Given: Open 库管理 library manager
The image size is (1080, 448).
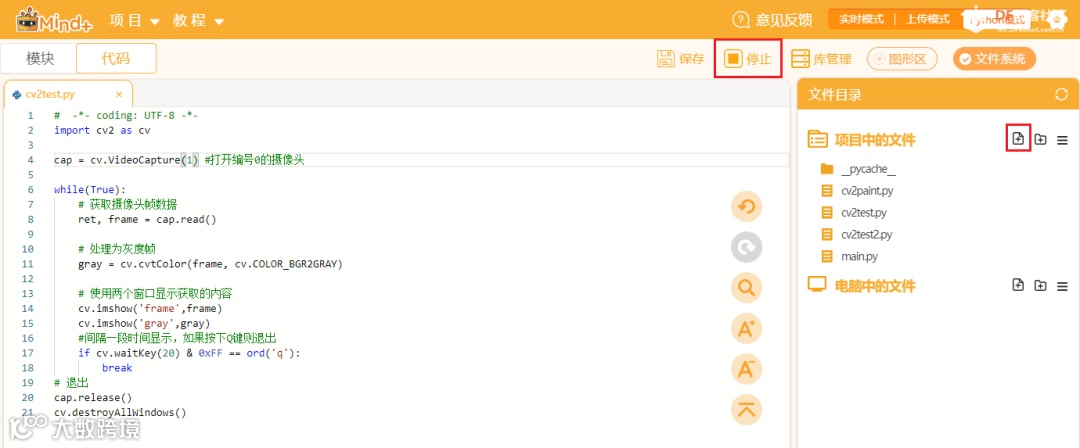Looking at the screenshot, I should [x=821, y=59].
